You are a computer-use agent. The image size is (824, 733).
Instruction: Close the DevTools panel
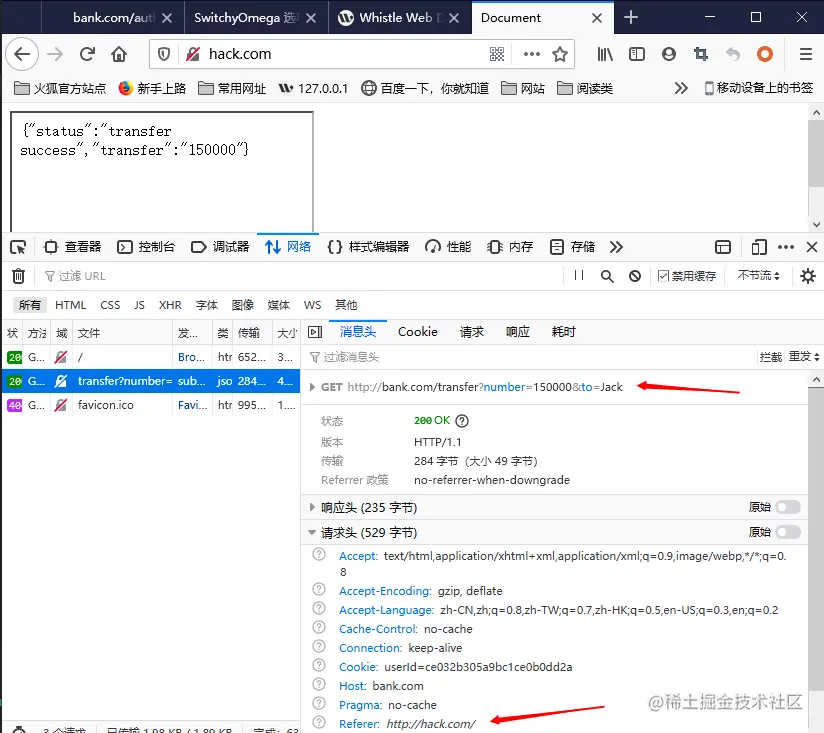tap(812, 247)
